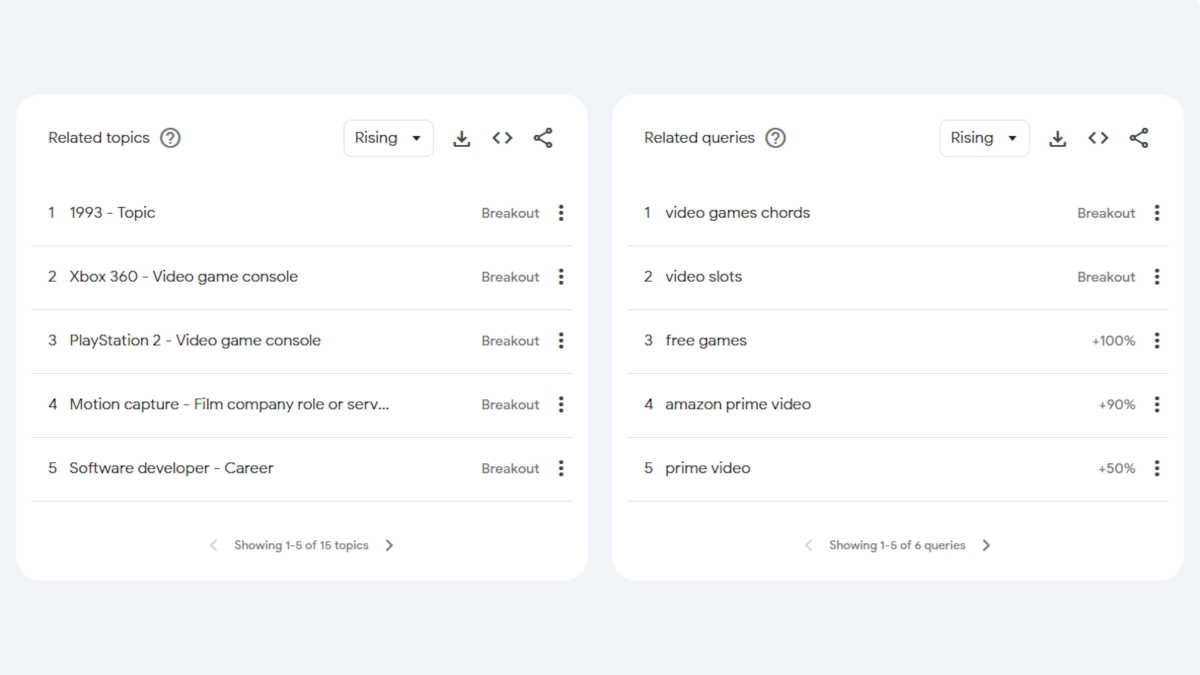Select the Motion capture topic row
1200x675 pixels.
pos(302,405)
